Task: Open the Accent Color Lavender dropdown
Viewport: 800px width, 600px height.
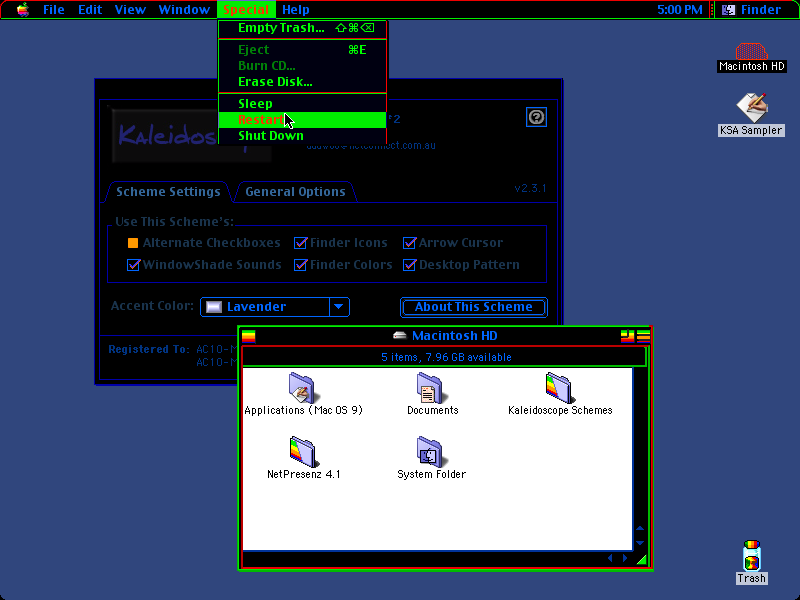Action: (274, 307)
